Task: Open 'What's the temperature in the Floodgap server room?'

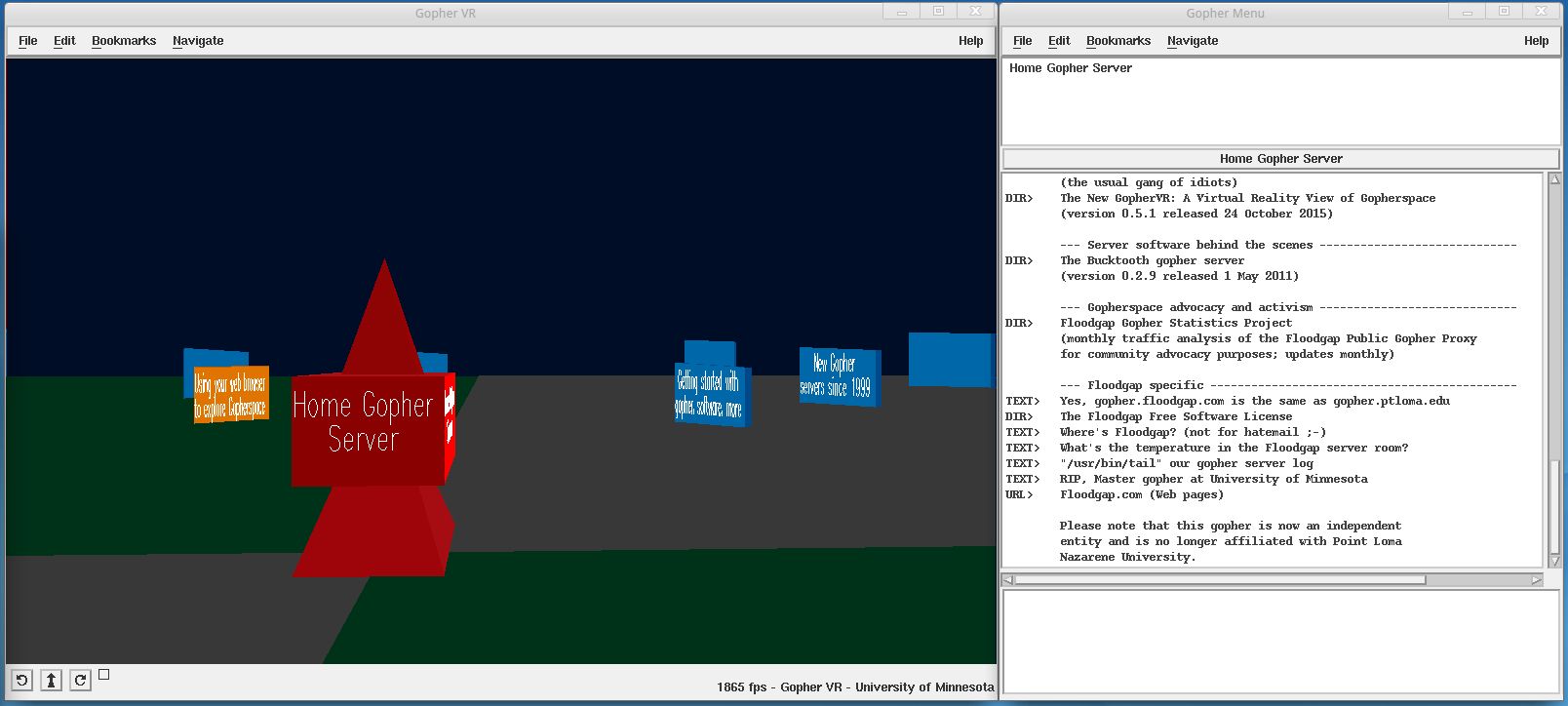Action: pyautogui.click(x=1234, y=448)
